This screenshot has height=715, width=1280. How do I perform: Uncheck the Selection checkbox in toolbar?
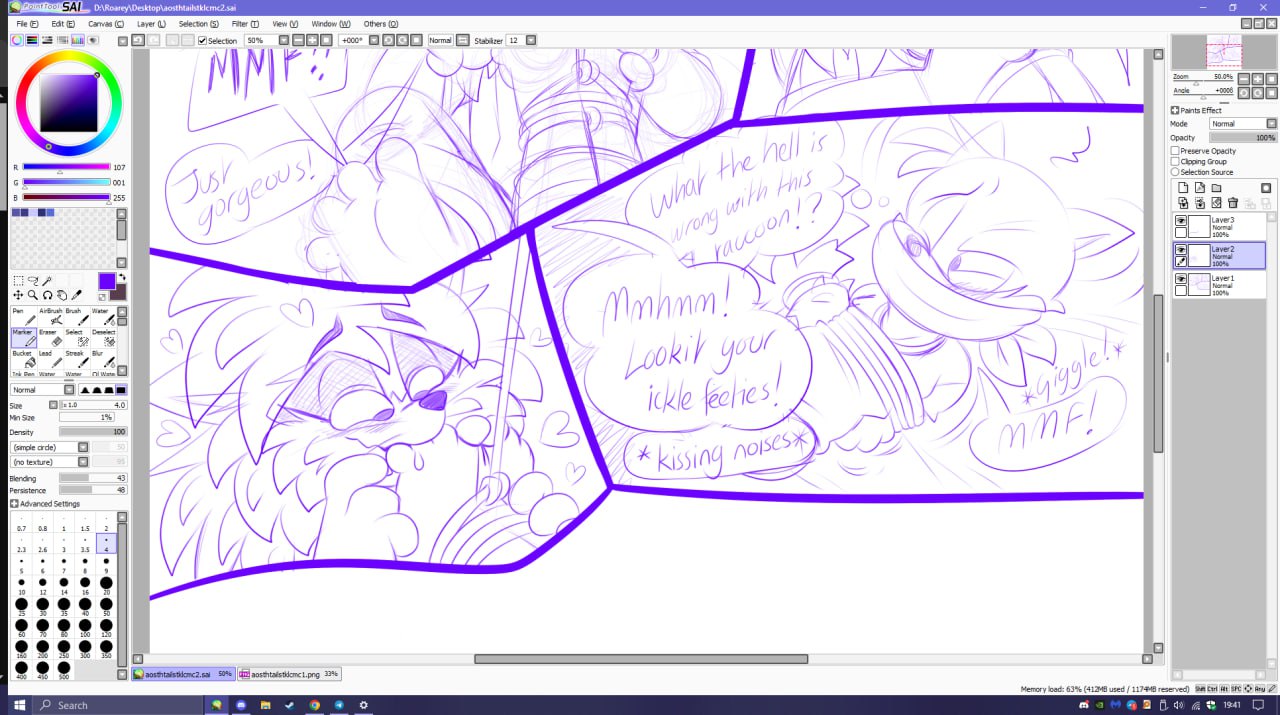pyautogui.click(x=203, y=41)
